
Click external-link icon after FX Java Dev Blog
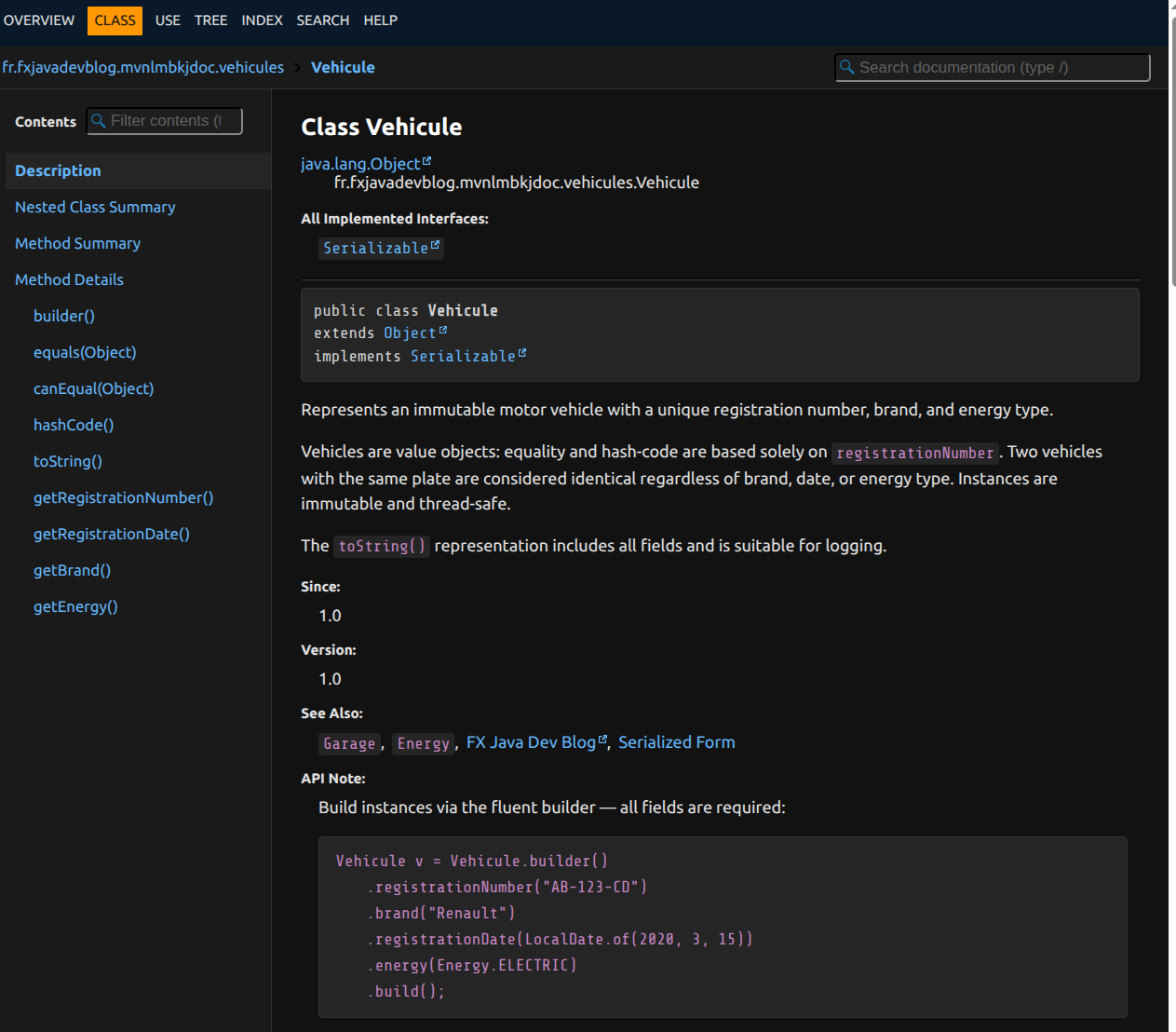click(602, 740)
